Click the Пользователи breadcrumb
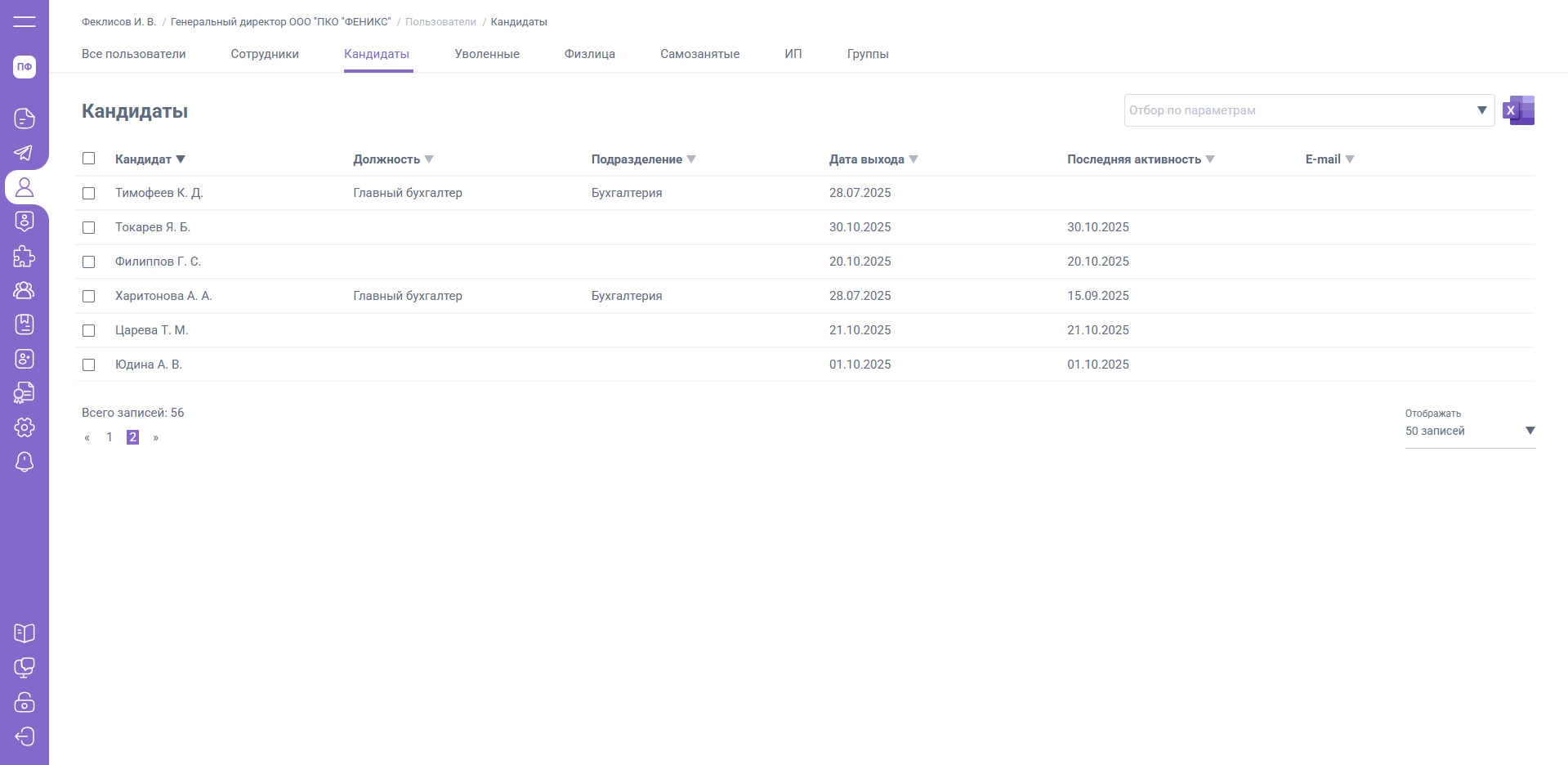 pos(440,22)
